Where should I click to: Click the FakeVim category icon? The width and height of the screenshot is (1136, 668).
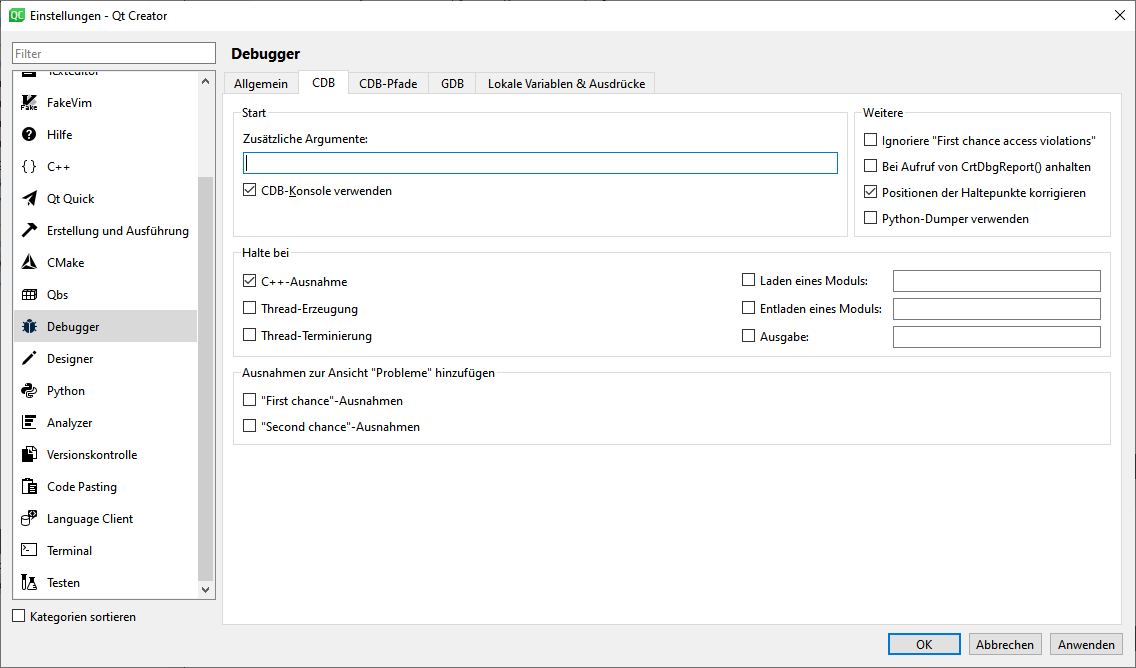tap(29, 103)
